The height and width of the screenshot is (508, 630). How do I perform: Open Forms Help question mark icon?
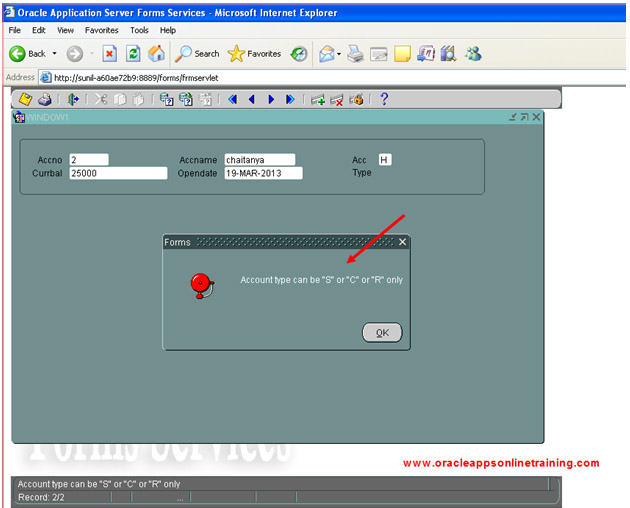[383, 99]
